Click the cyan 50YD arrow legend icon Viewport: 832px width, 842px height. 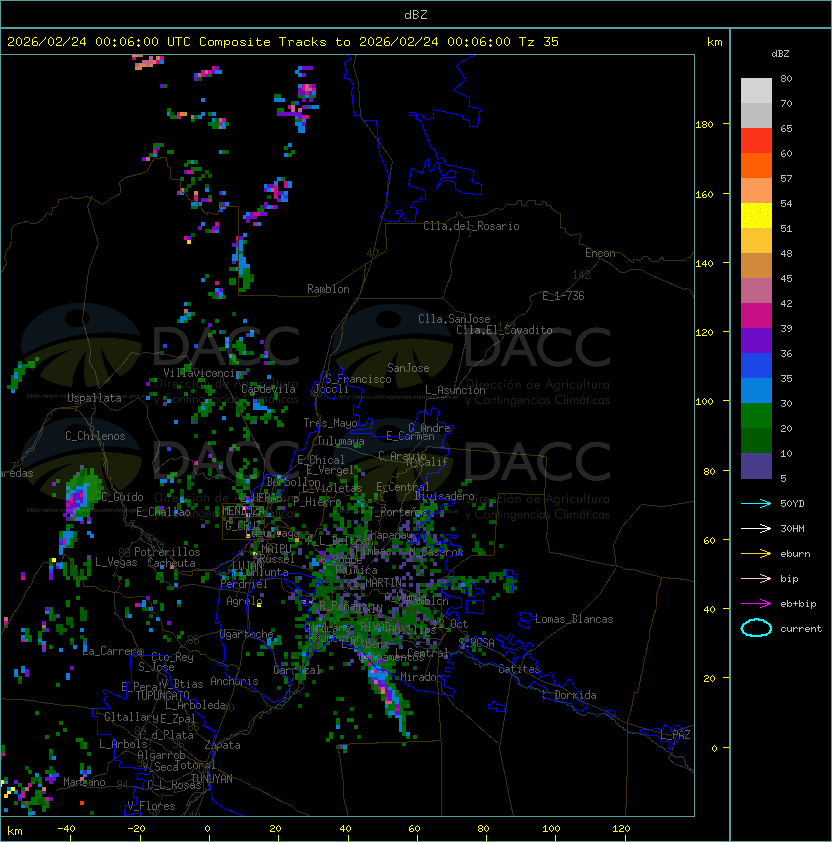(756, 504)
